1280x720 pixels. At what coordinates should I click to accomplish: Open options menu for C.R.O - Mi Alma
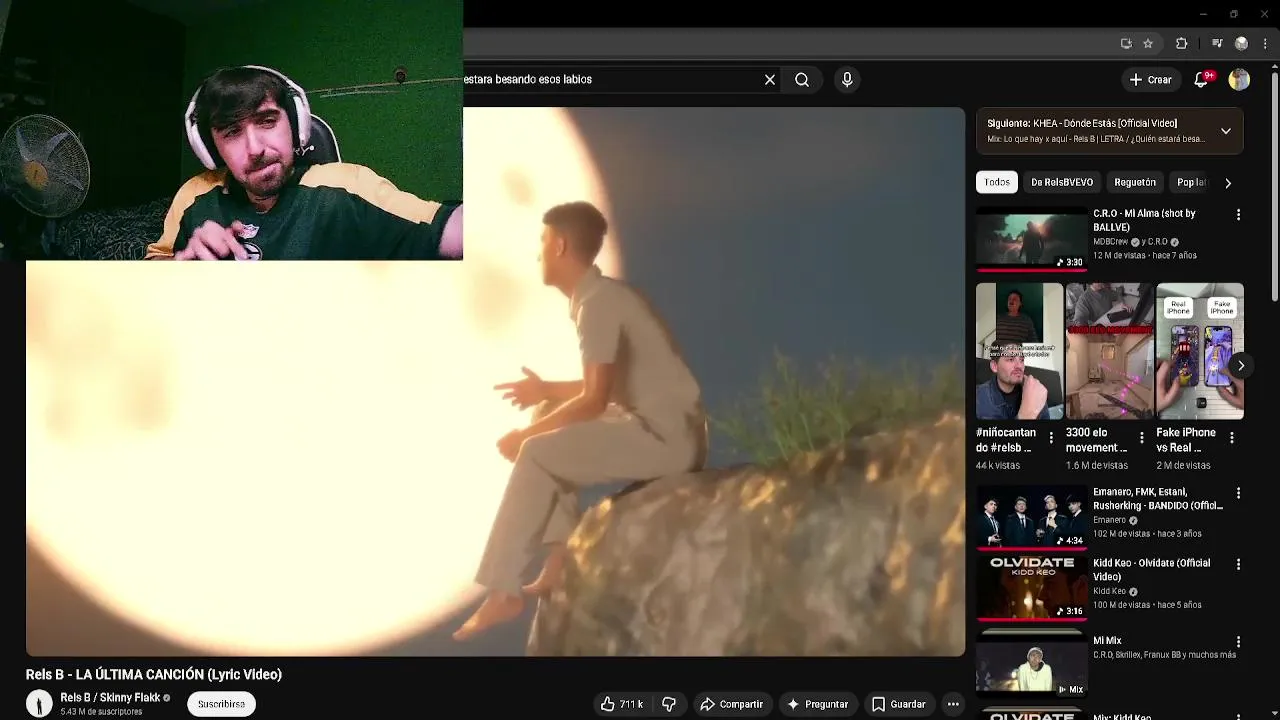[x=1238, y=215]
